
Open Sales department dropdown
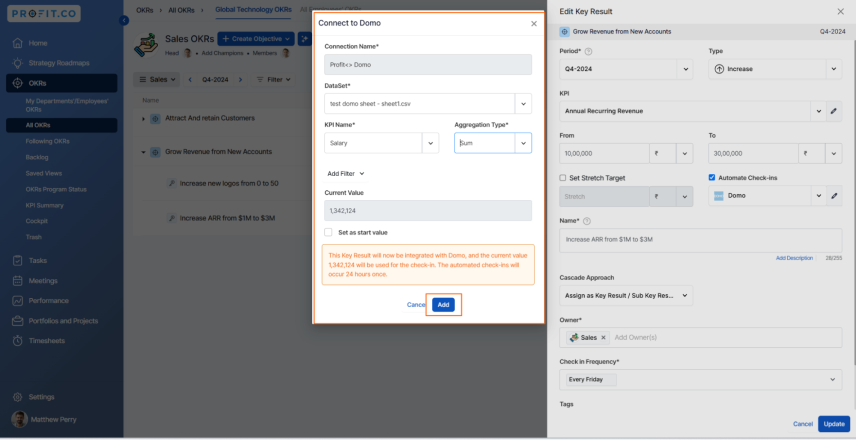click(157, 80)
